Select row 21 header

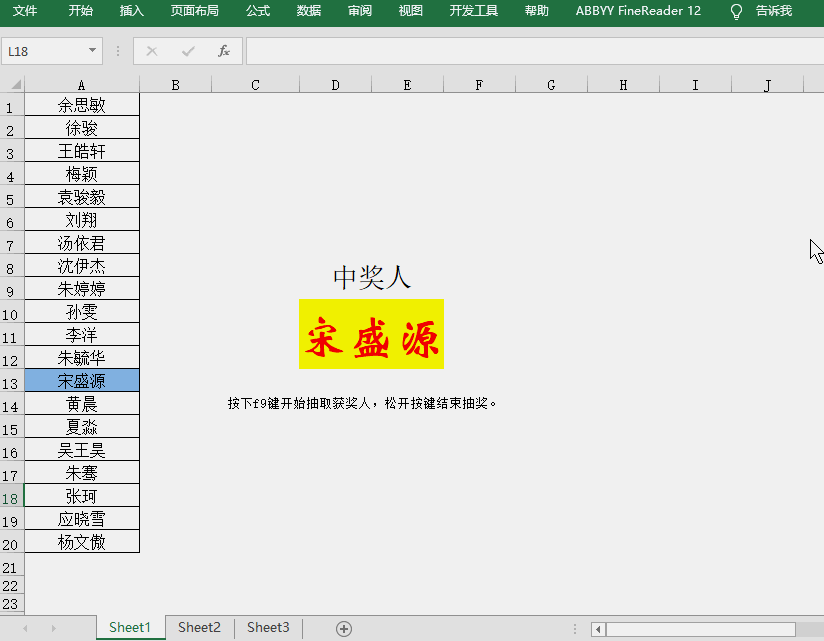point(12,567)
